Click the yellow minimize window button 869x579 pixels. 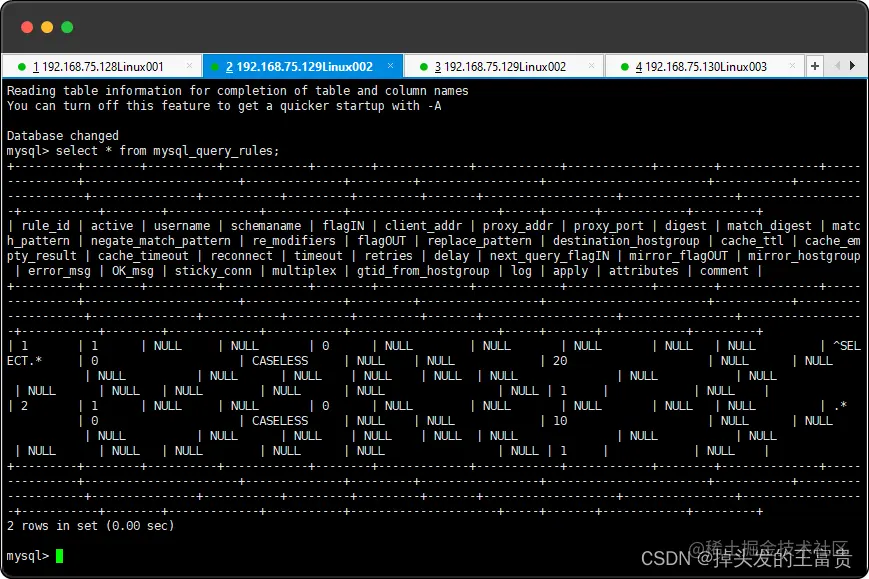[47, 27]
